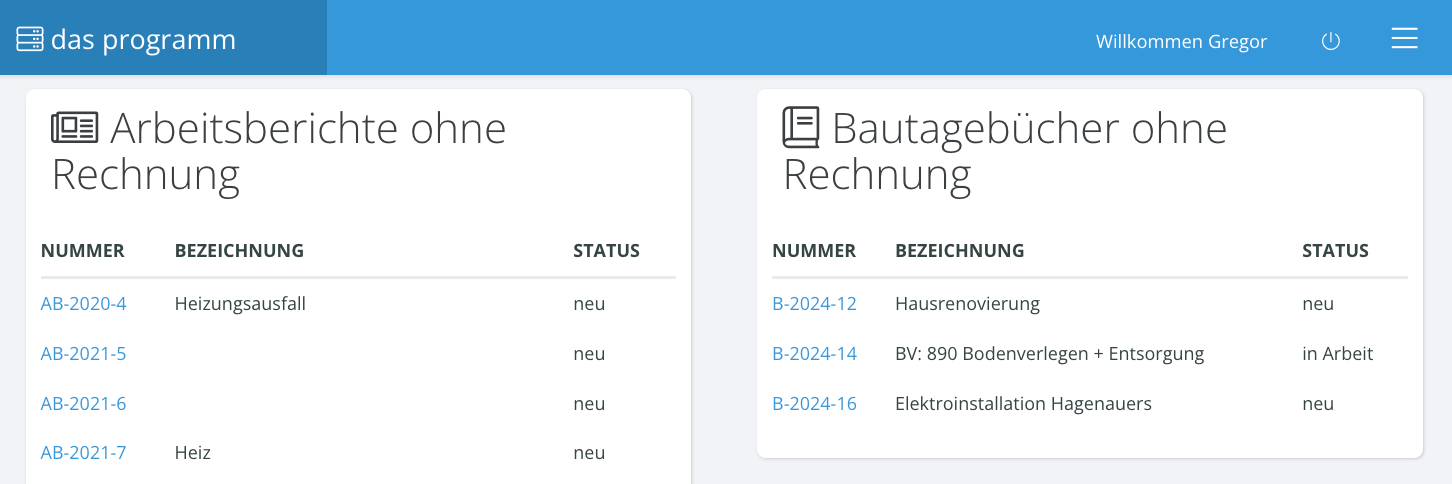Click the STATUS header in Bautagebücher table
Viewport: 1452px width, 484px height.
pos(1335,251)
